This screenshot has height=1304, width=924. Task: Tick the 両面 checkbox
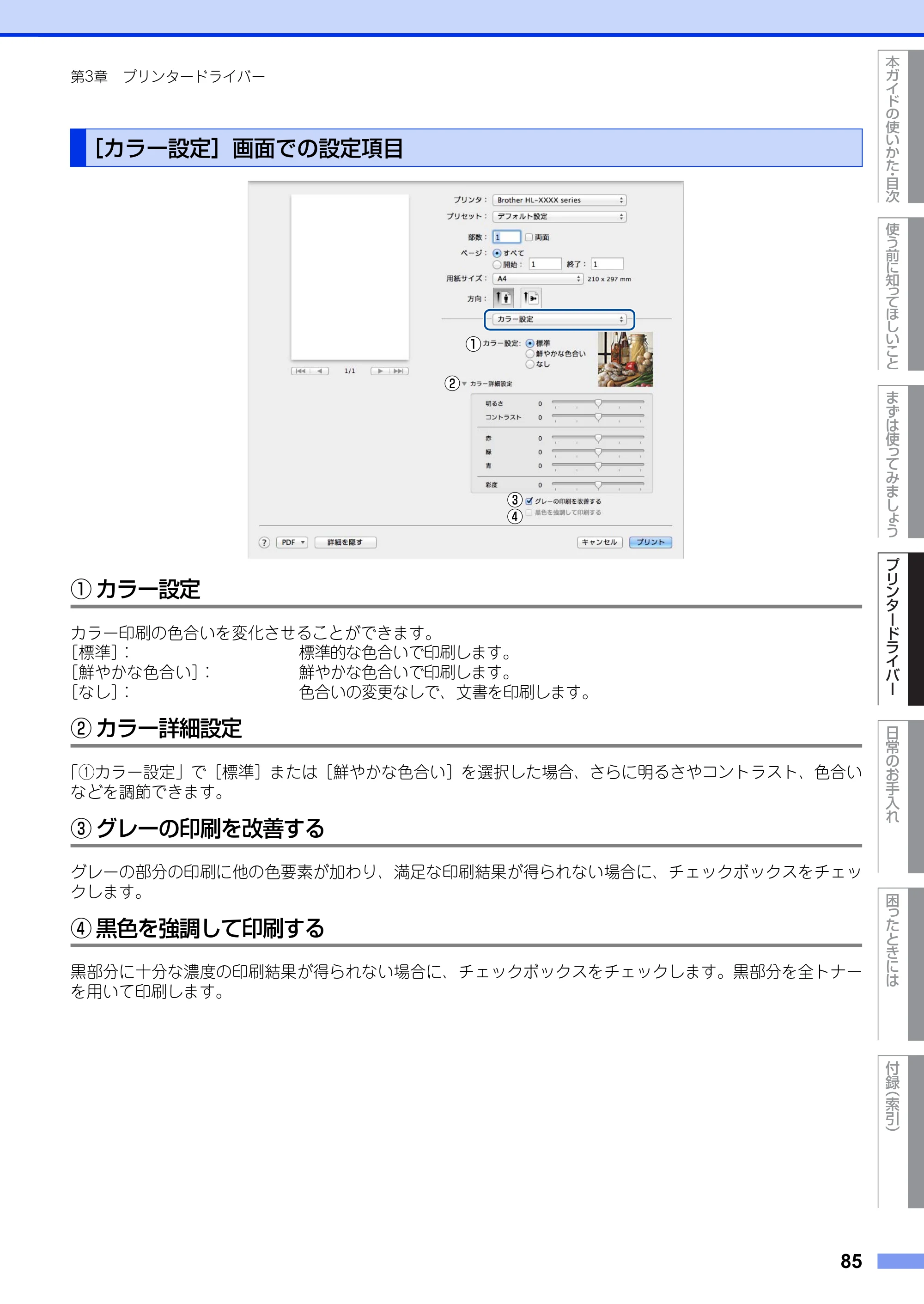529,237
